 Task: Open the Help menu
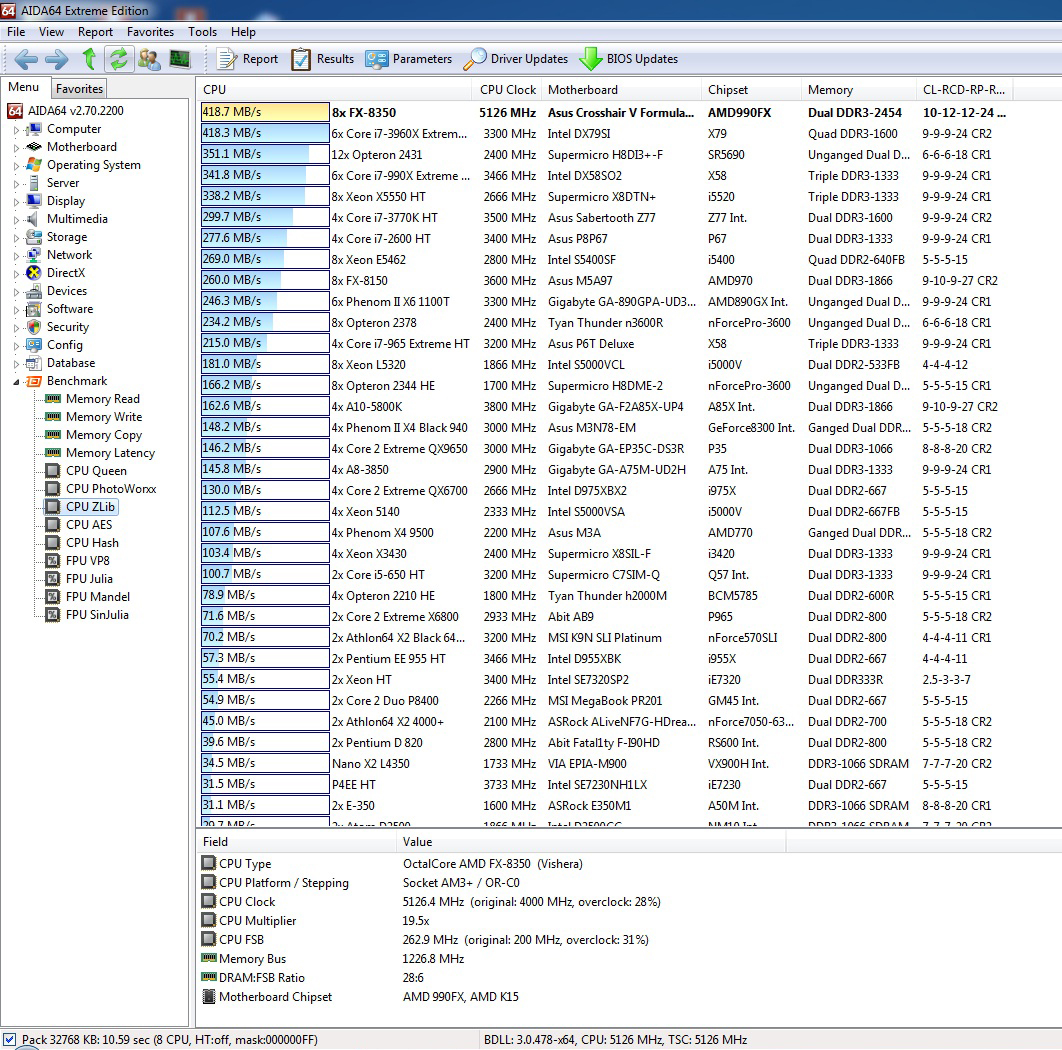(243, 32)
